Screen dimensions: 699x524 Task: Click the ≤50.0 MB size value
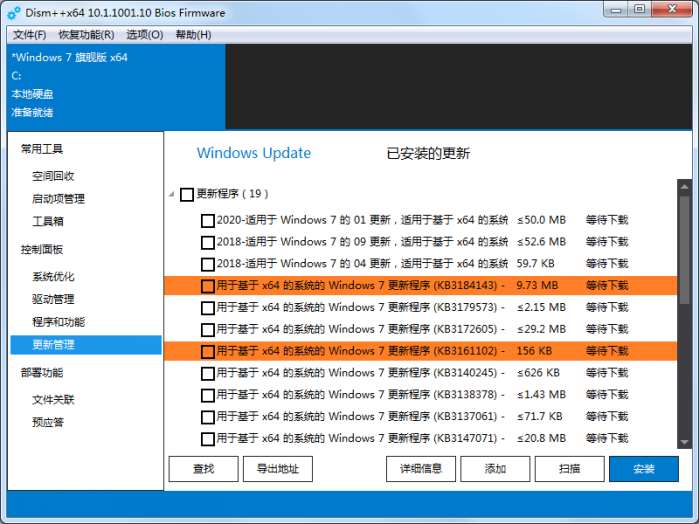541,220
